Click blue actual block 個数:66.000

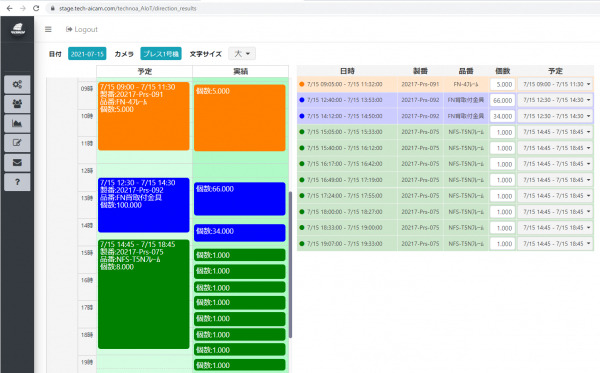240,199
